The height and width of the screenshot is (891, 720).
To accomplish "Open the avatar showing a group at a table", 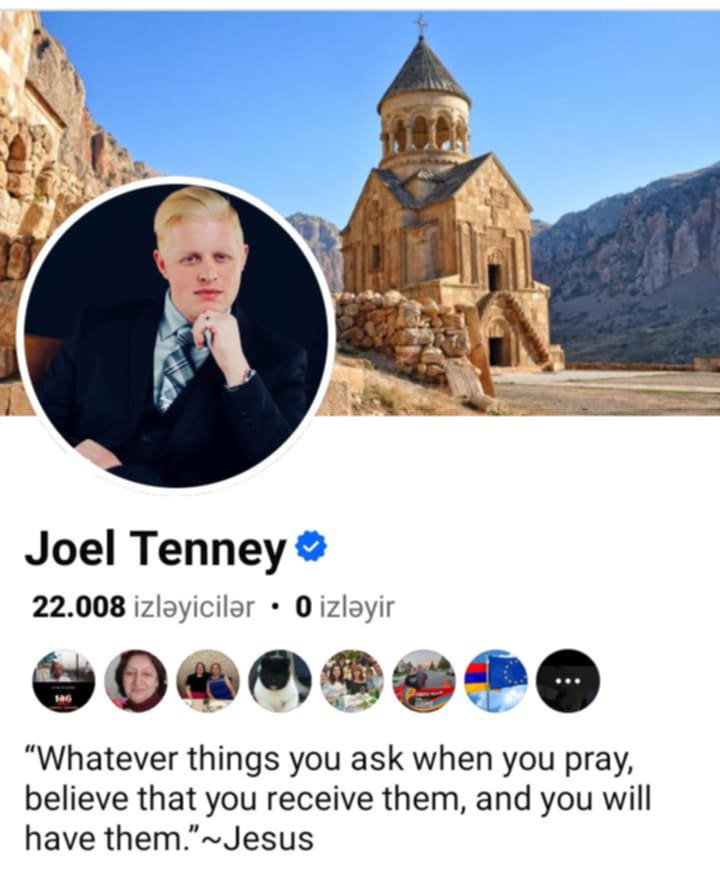I will click(352, 681).
